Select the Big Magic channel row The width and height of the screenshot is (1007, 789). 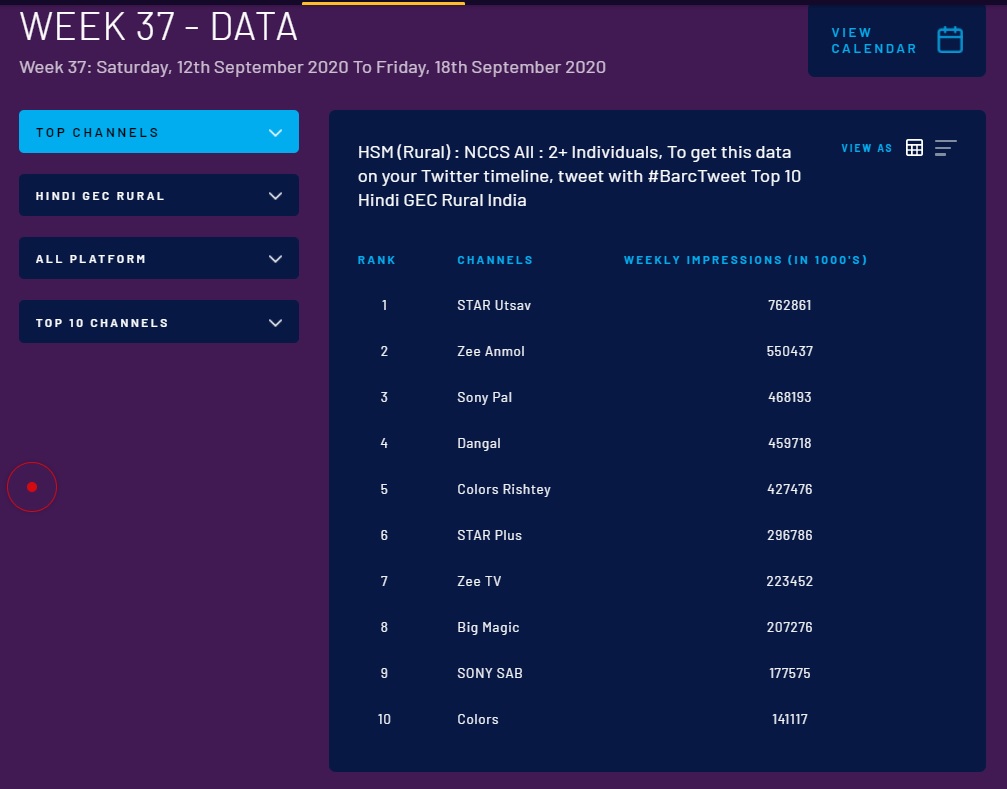click(x=488, y=627)
